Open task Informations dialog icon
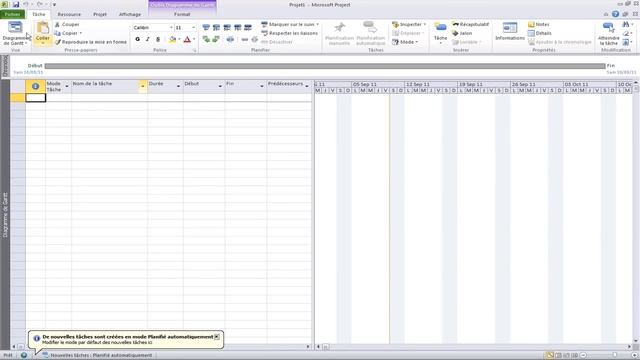The height and width of the screenshot is (360, 640). (x=510, y=28)
